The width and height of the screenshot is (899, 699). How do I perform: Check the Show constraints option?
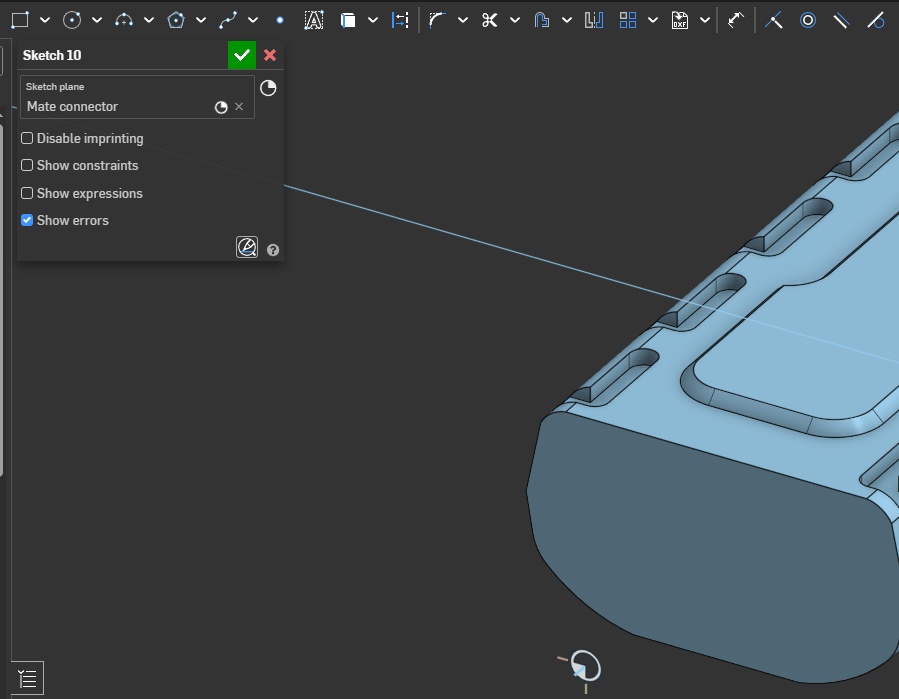pyautogui.click(x=28, y=165)
